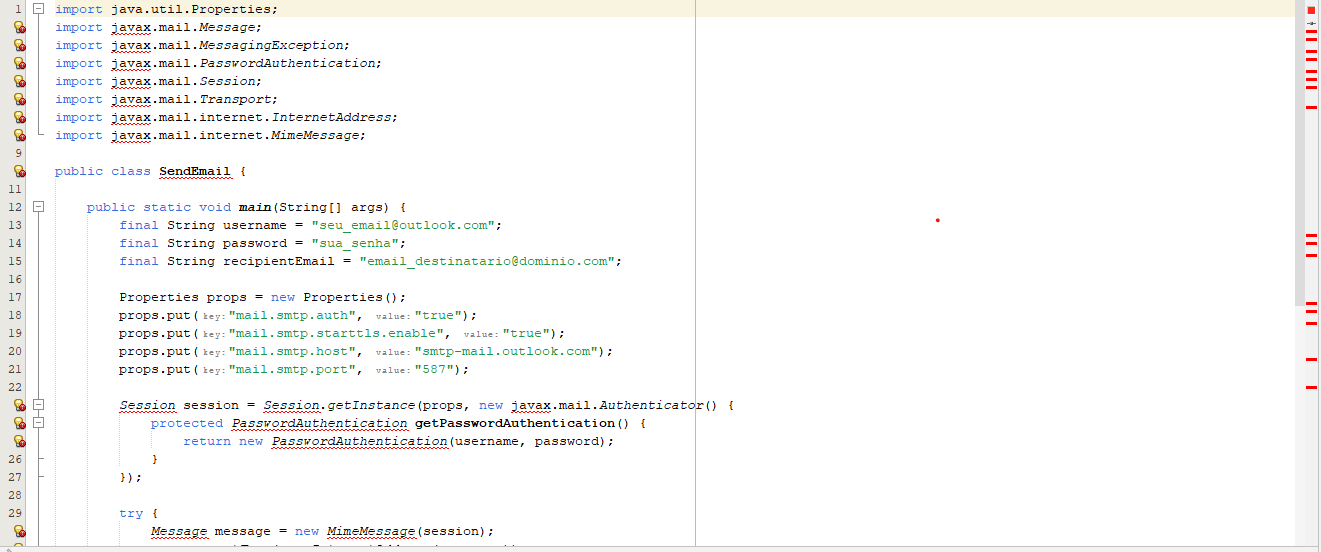Jump to the lowest red error stripe mark
The width and height of the screenshot is (1321, 552).
(x=1311, y=387)
